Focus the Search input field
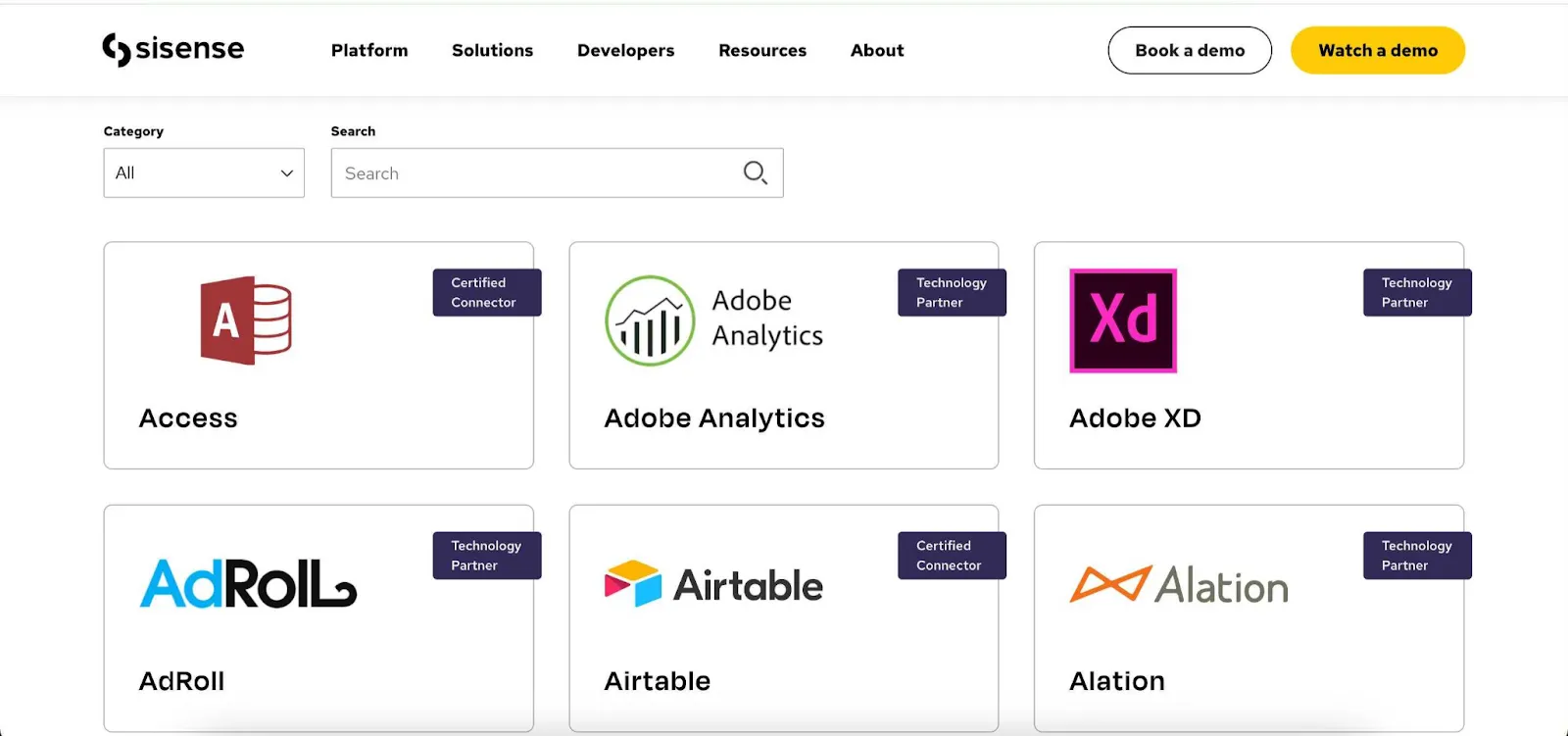 pos(557,172)
